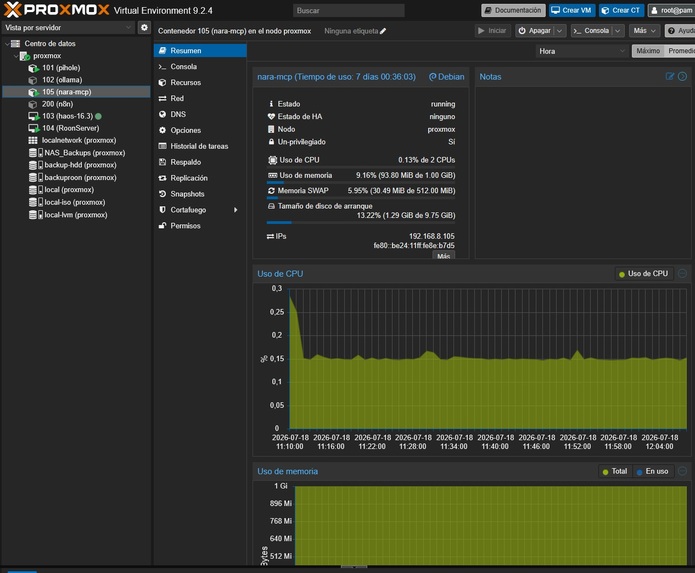This screenshot has height=573, width=695.
Task: Select local-lvm storage
Action: tap(75, 215)
